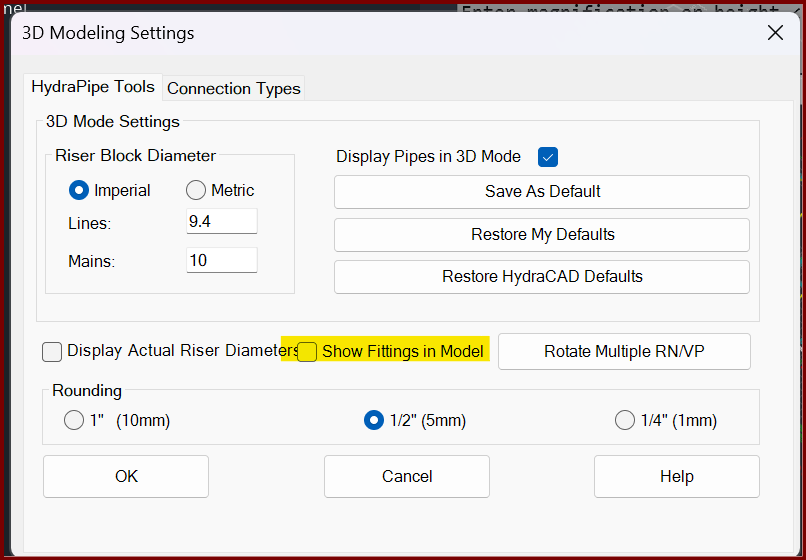Click Restore My Defaults

pyautogui.click(x=542, y=235)
